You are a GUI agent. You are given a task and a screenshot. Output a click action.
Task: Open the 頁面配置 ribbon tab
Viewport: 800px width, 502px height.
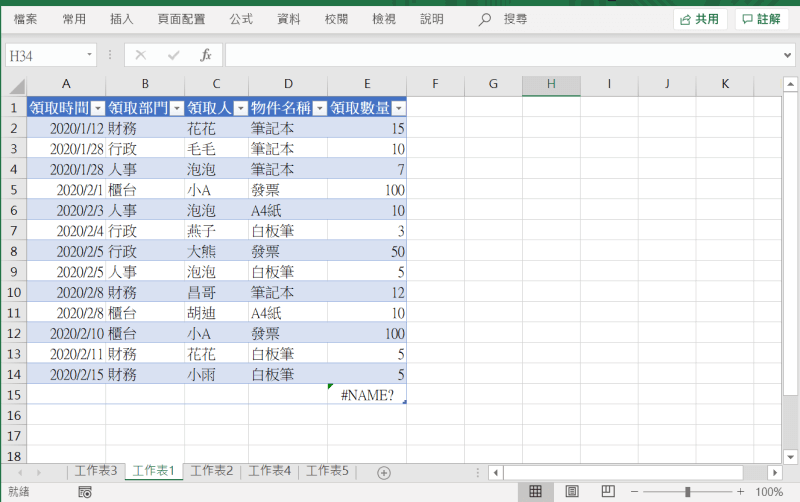click(181, 19)
